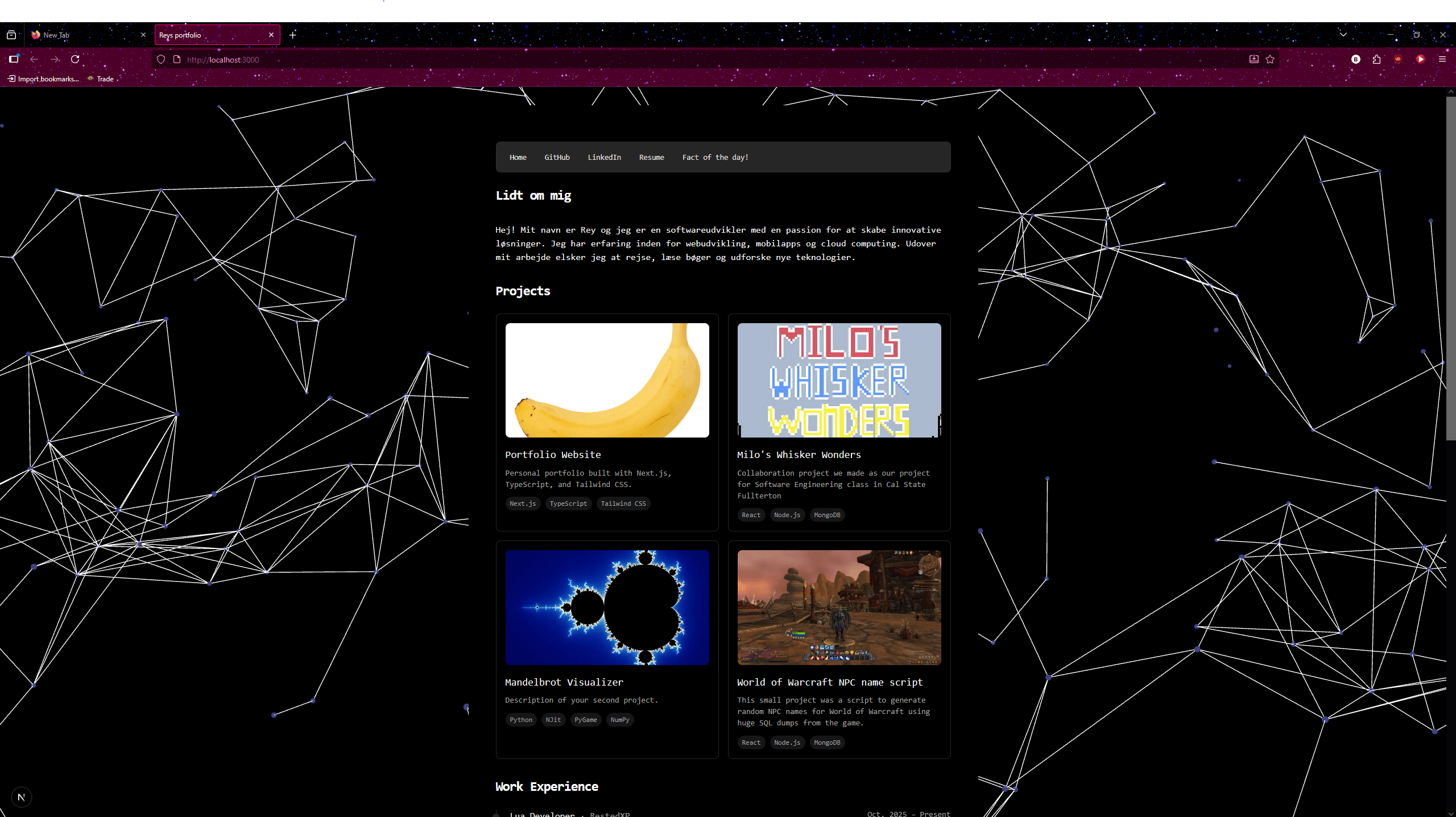This screenshot has height=817, width=1456.
Task: Click the Fact of the day! link
Action: tap(715, 157)
